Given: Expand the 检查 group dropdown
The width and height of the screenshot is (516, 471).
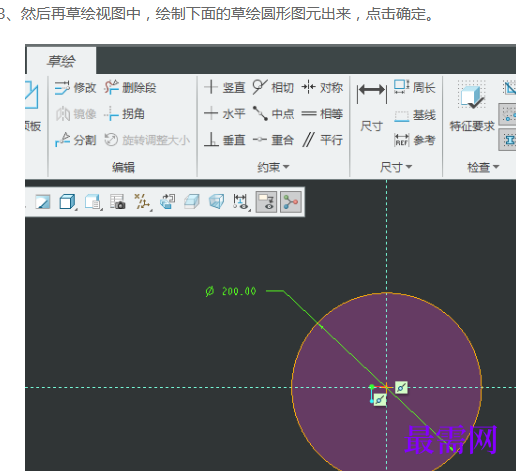Looking at the screenshot, I should (x=483, y=167).
